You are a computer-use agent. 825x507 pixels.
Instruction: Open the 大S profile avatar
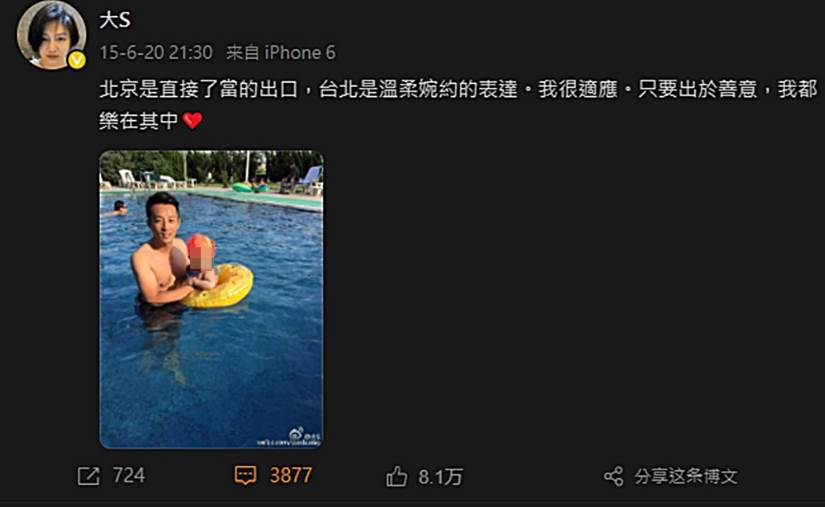coord(52,35)
